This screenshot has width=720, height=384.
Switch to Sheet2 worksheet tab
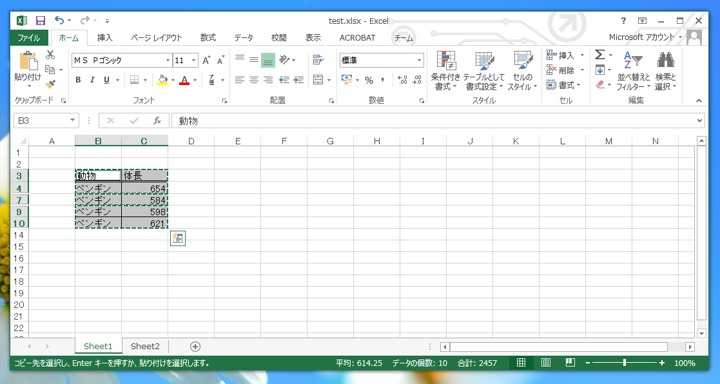click(145, 346)
